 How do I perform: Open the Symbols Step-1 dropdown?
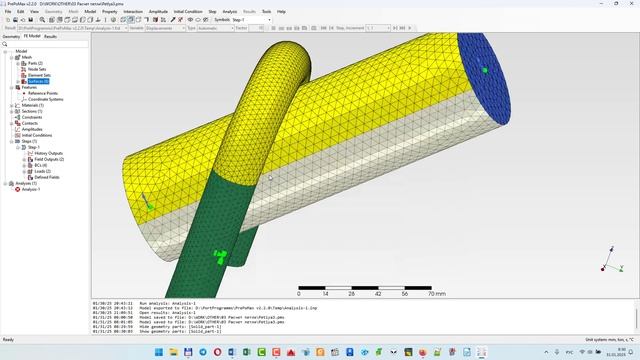251,20
